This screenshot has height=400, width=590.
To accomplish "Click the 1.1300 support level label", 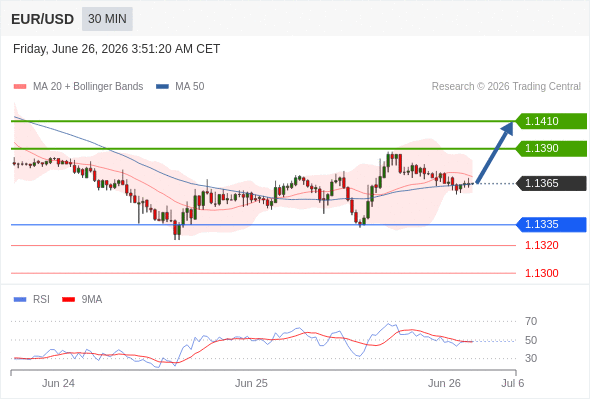I will 542,273.
